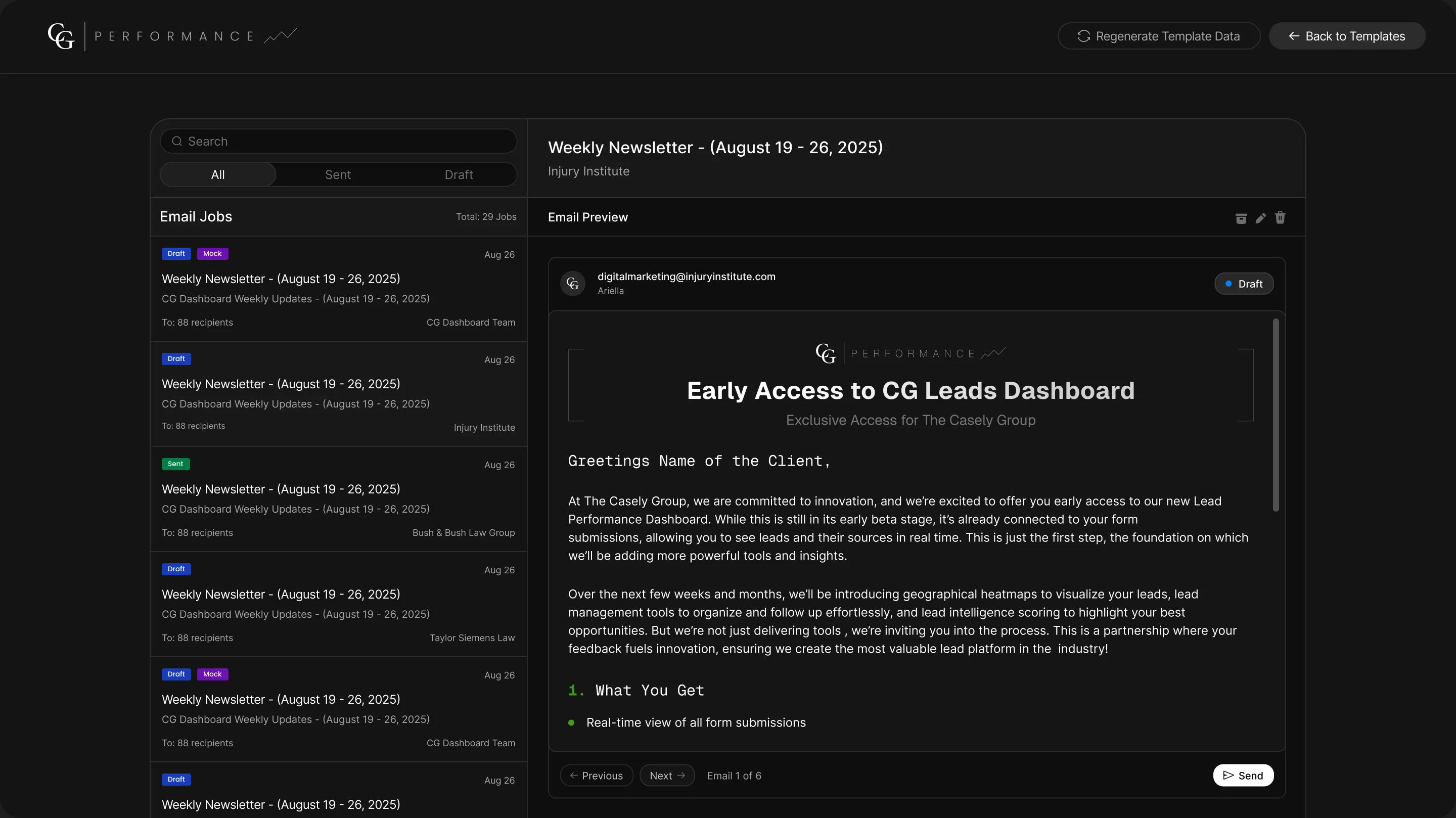Image resolution: width=1456 pixels, height=818 pixels.
Task: Click 'Real-time view of all form submissions' bullet
Action: coord(696,722)
